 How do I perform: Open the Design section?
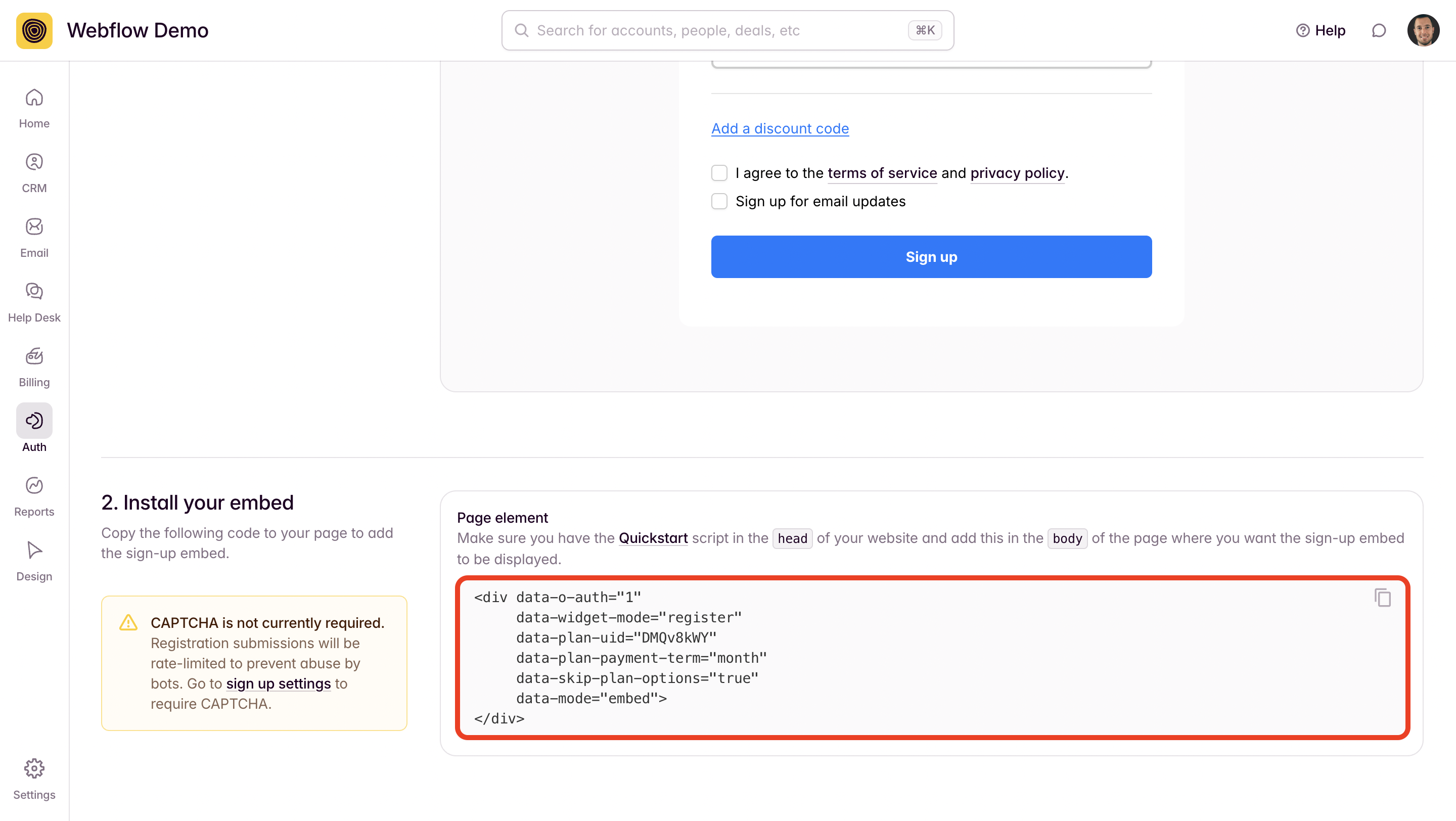(x=34, y=561)
